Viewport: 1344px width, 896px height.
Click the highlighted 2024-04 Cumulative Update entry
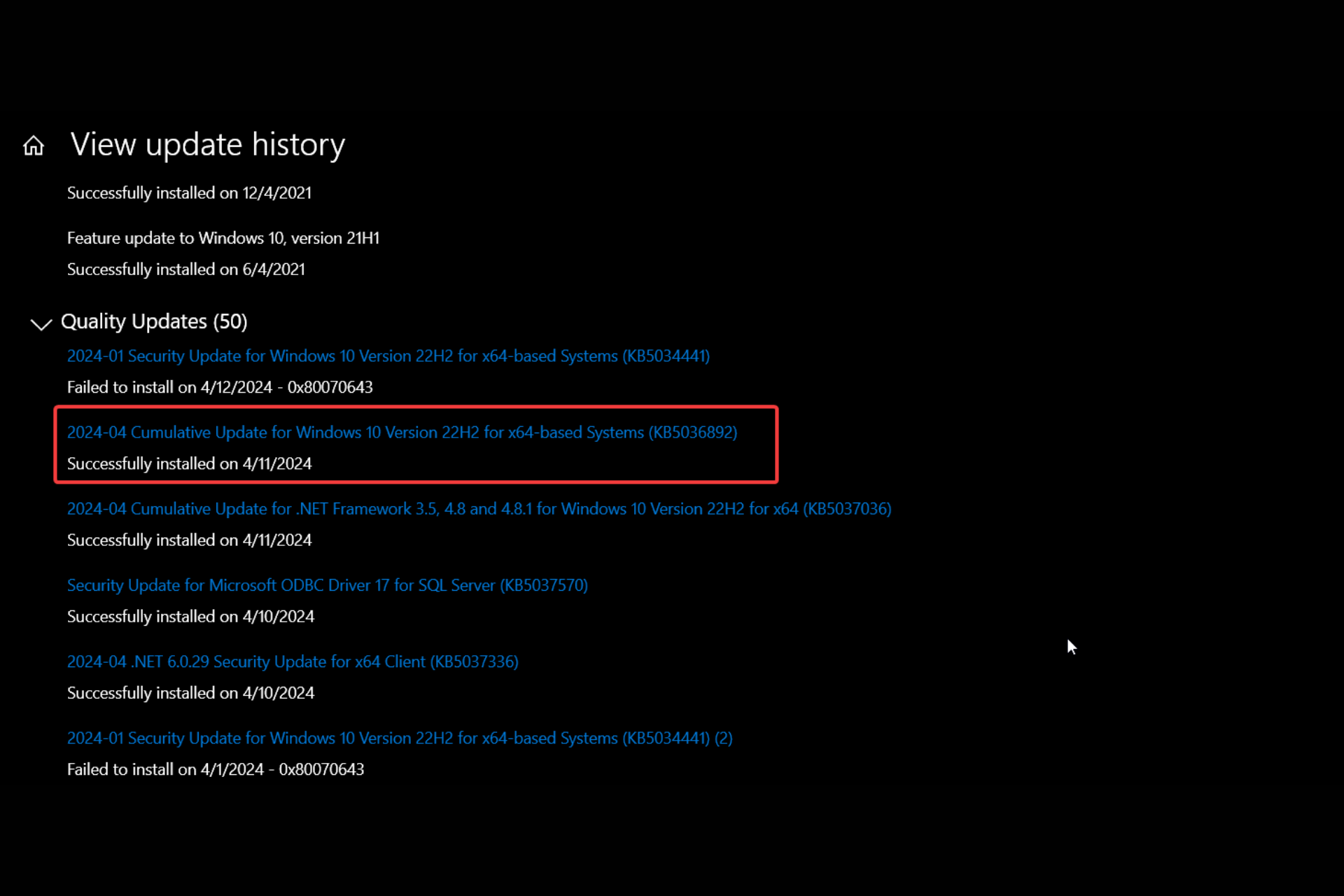click(402, 432)
